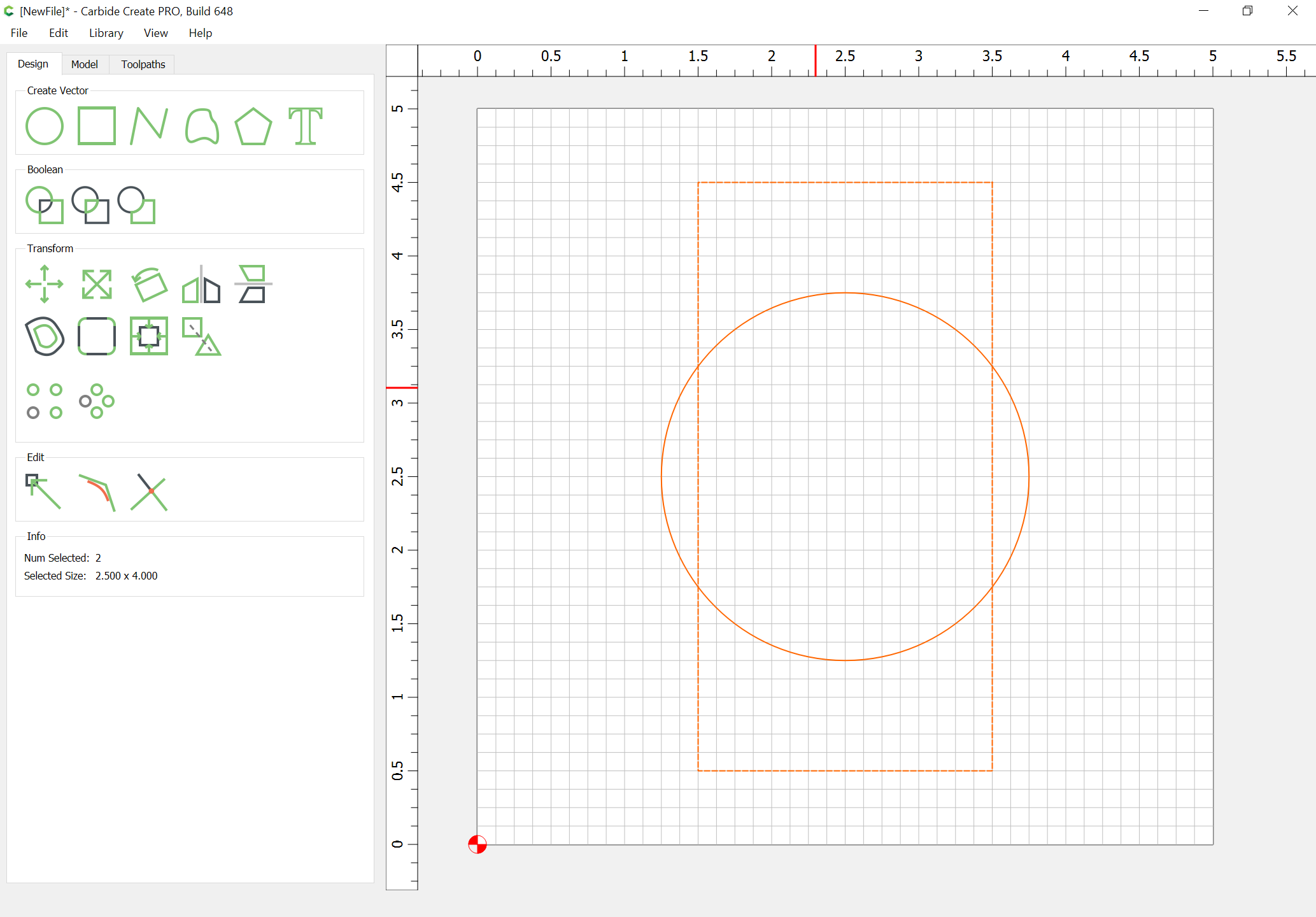Minimize the Carbide Create window
Screen dimensions: 1316x917
coord(1203,11)
